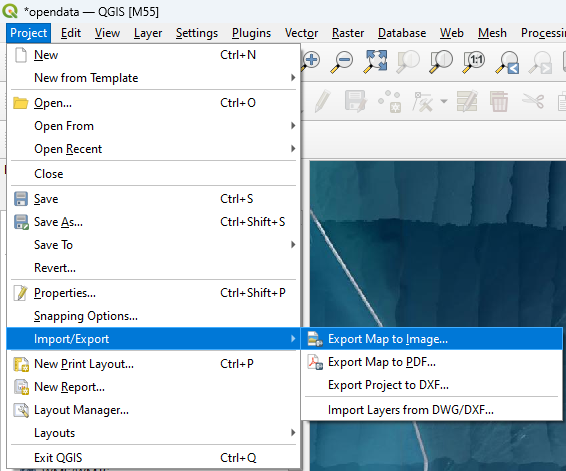The width and height of the screenshot is (566, 471).
Task: Click the Delete Selected trash icon
Action: tap(499, 101)
